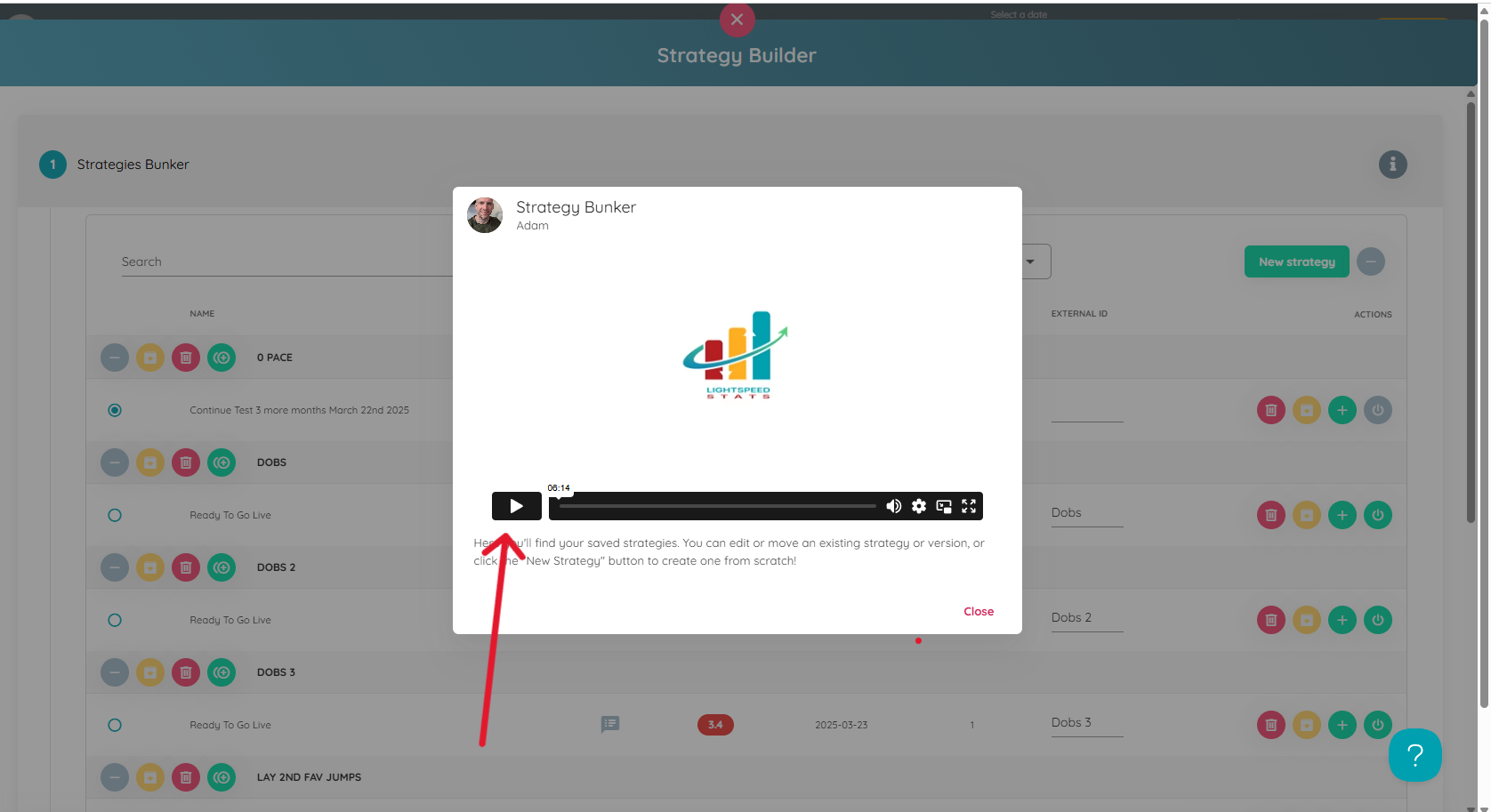The image size is (1491, 812).
Task: Toggle power for the Continue Test version
Action: (x=1377, y=410)
